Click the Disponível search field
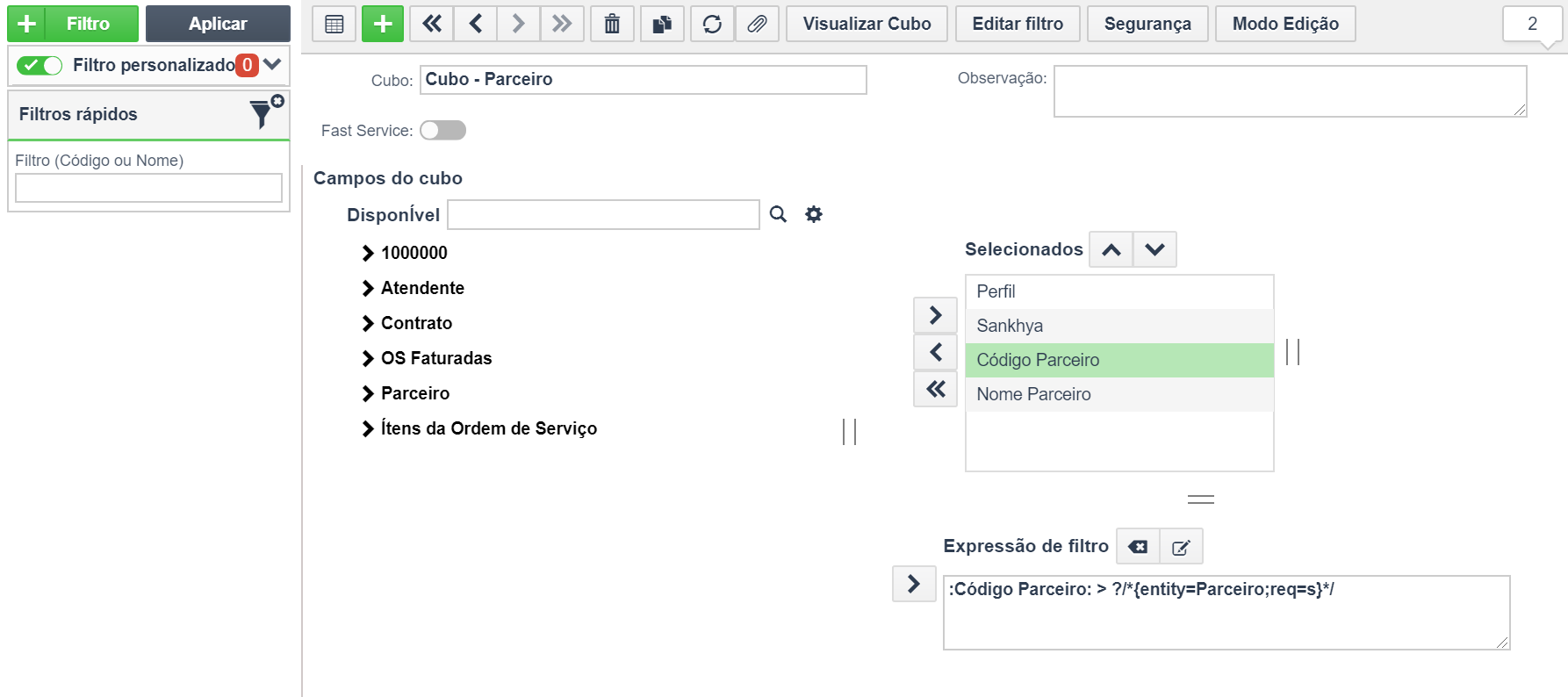This screenshot has width=1568, height=697. [603, 215]
